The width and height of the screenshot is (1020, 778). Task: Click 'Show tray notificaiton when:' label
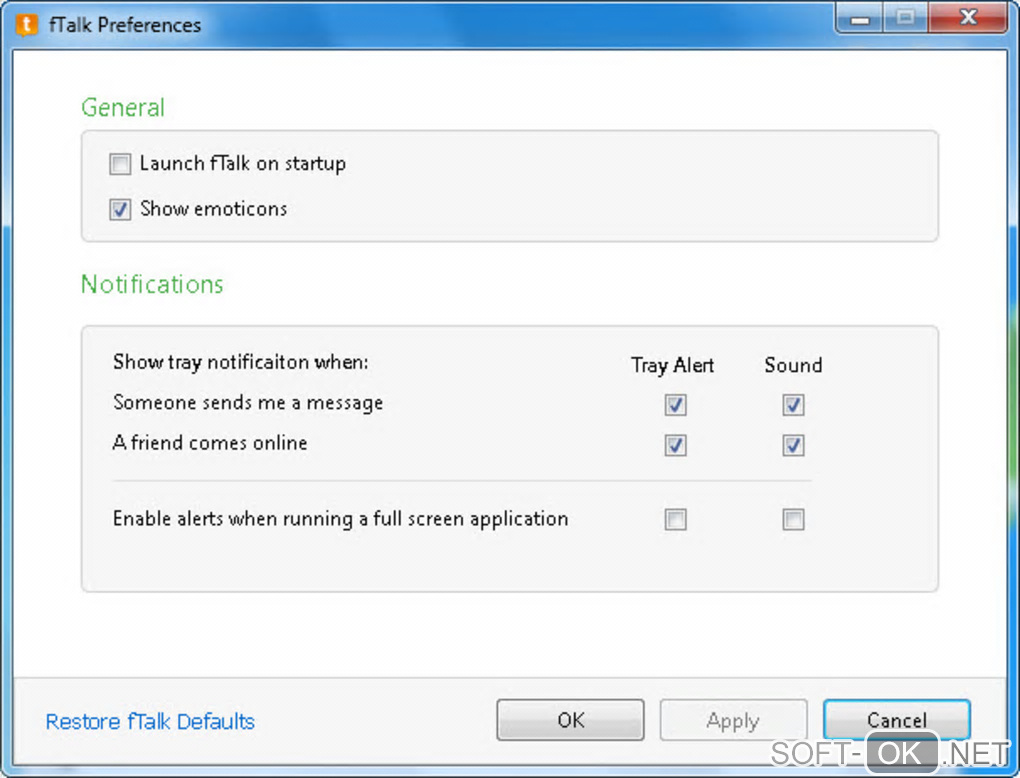click(x=241, y=362)
